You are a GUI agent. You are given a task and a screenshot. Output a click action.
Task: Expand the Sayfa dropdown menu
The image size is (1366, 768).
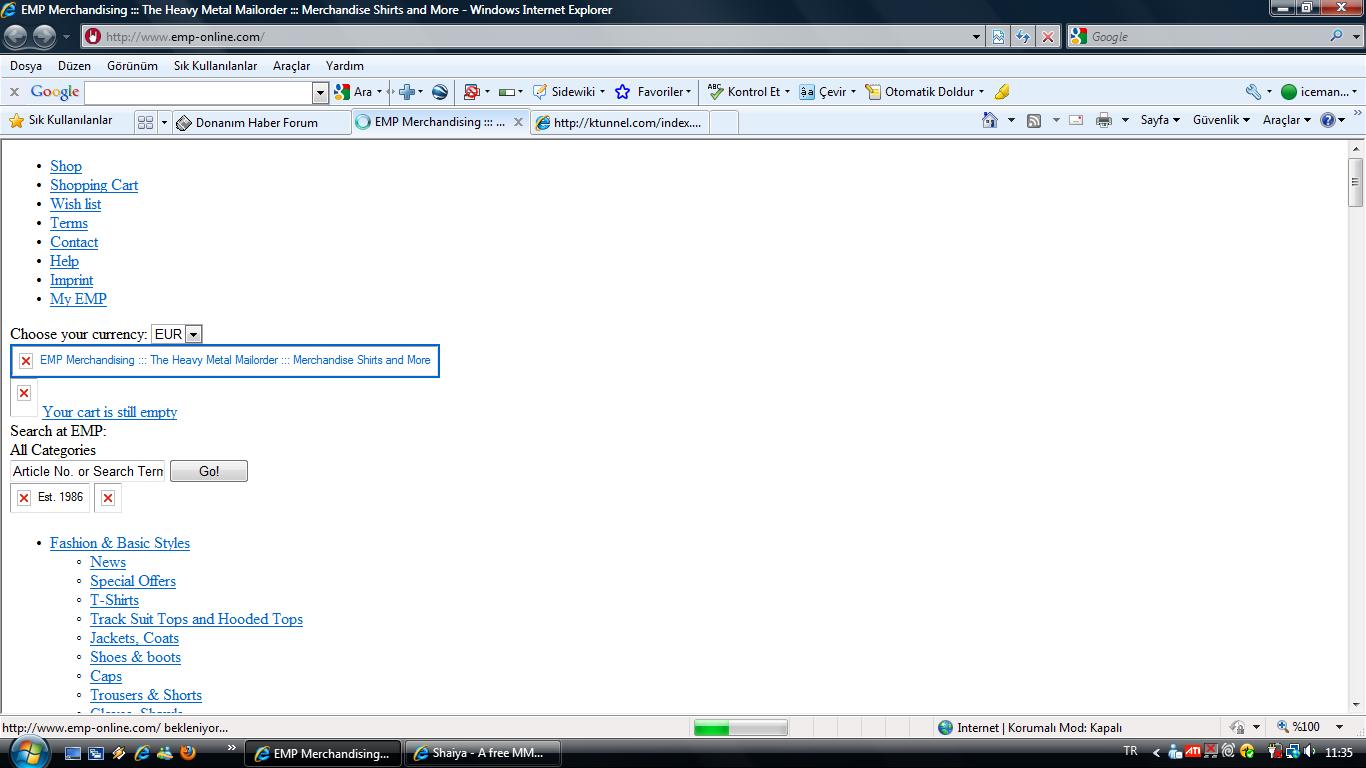pyautogui.click(x=1160, y=120)
